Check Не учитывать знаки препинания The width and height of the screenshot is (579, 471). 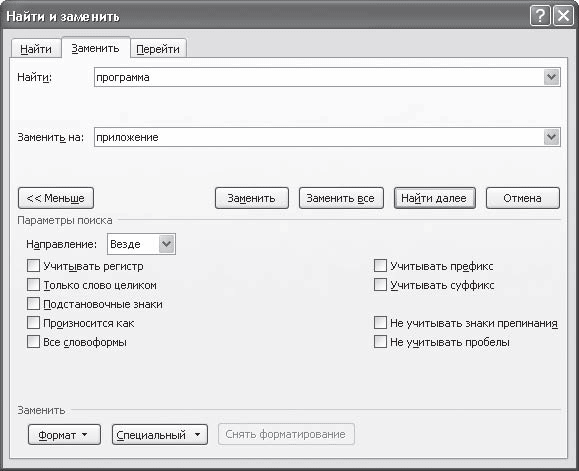click(380, 323)
